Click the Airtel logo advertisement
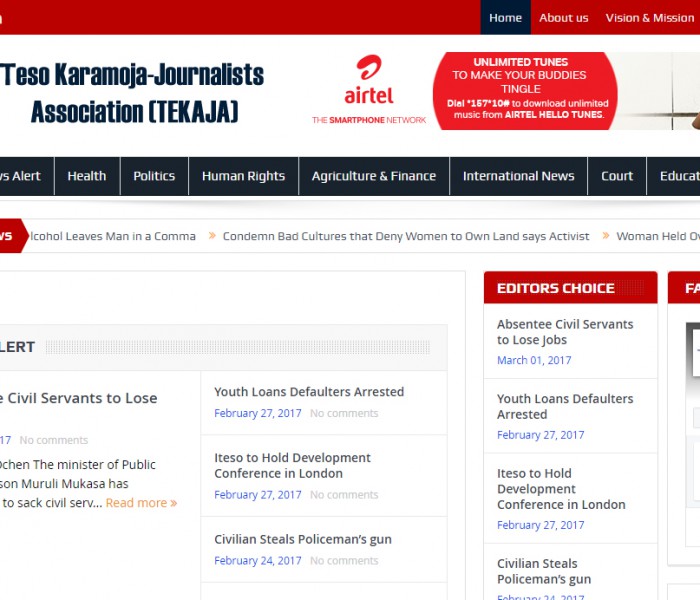This screenshot has height=600, width=700. [369, 89]
